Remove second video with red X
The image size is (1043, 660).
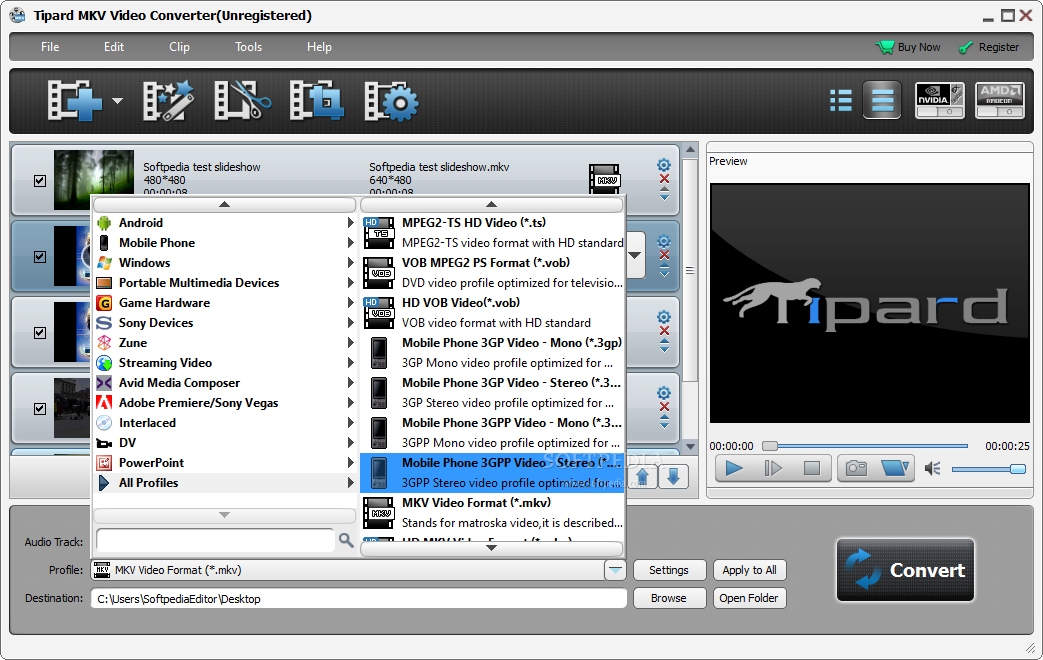click(664, 255)
